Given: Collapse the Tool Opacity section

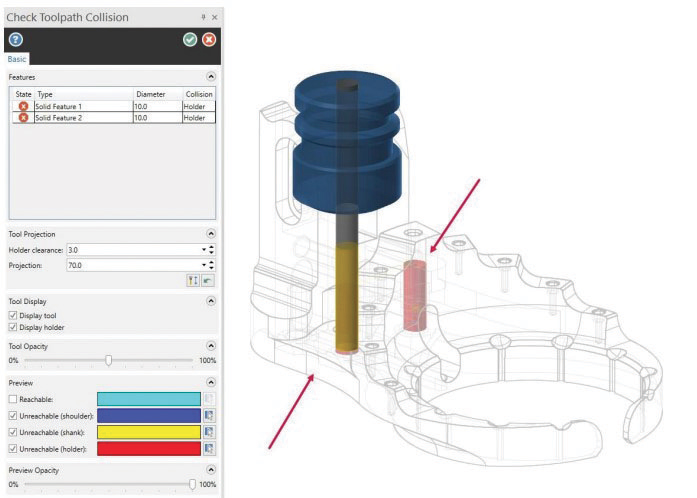Looking at the screenshot, I should [x=211, y=346].
